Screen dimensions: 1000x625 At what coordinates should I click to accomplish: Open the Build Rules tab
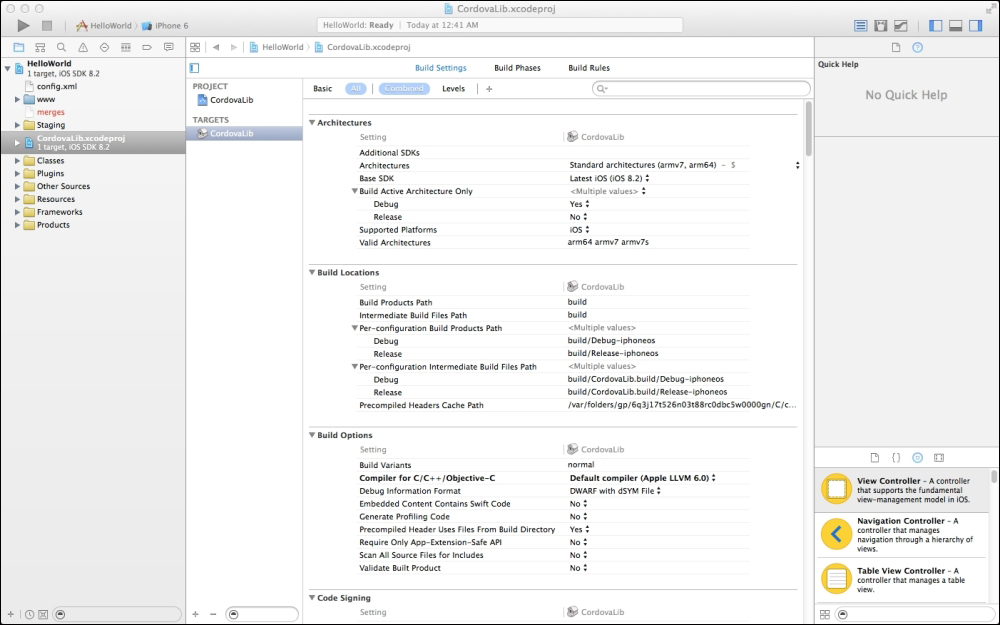589,68
